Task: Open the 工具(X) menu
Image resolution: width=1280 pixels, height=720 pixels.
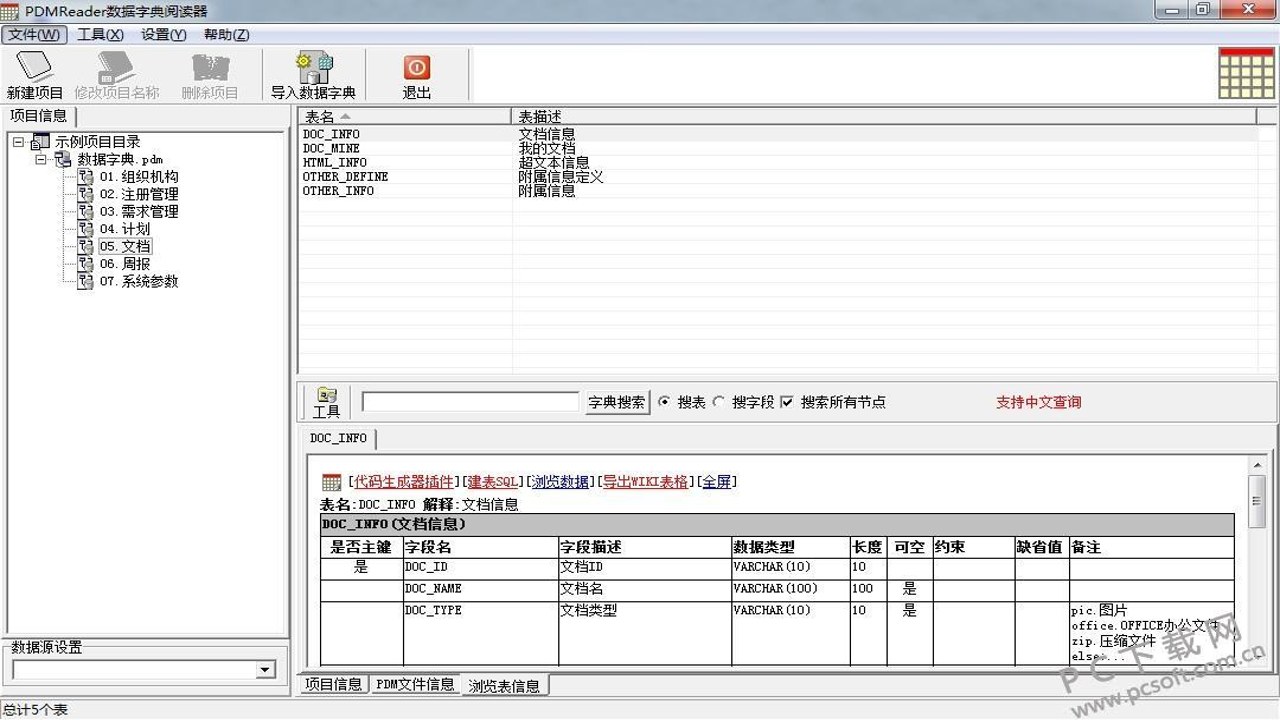Action: coord(100,34)
